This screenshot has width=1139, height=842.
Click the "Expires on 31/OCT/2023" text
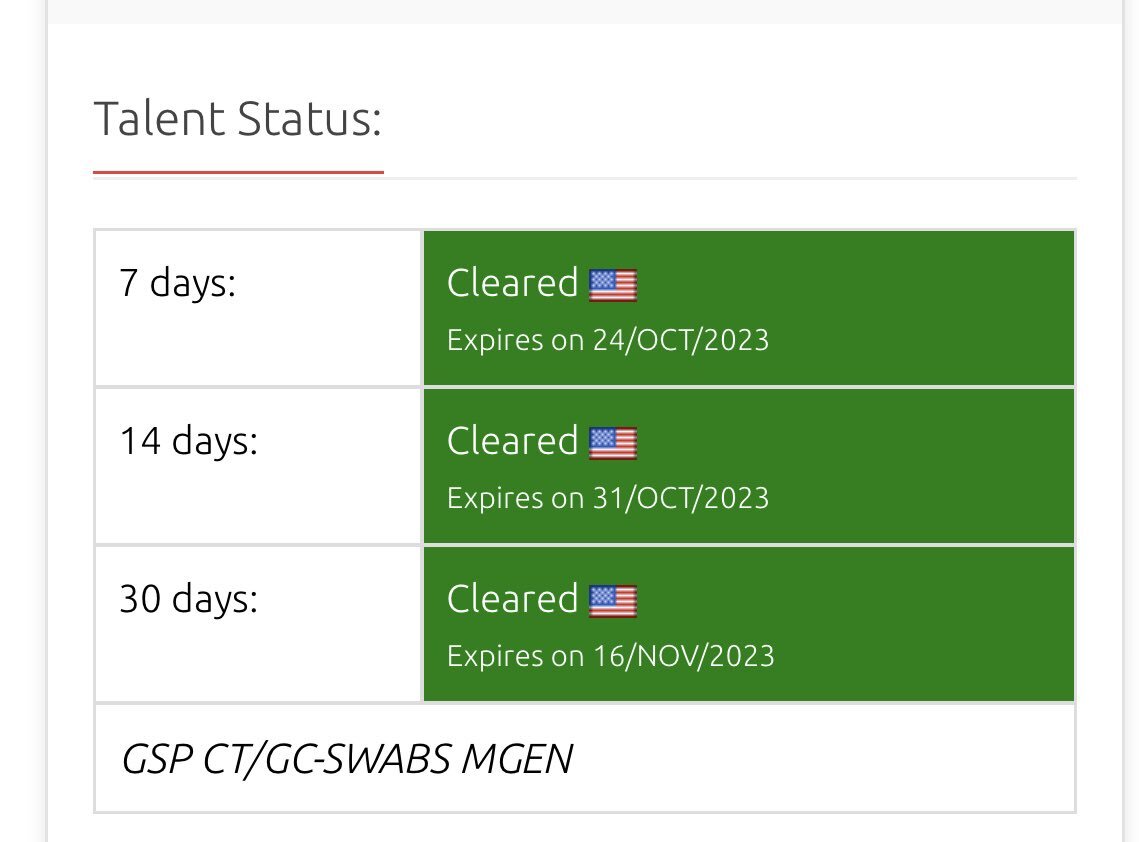pos(608,498)
